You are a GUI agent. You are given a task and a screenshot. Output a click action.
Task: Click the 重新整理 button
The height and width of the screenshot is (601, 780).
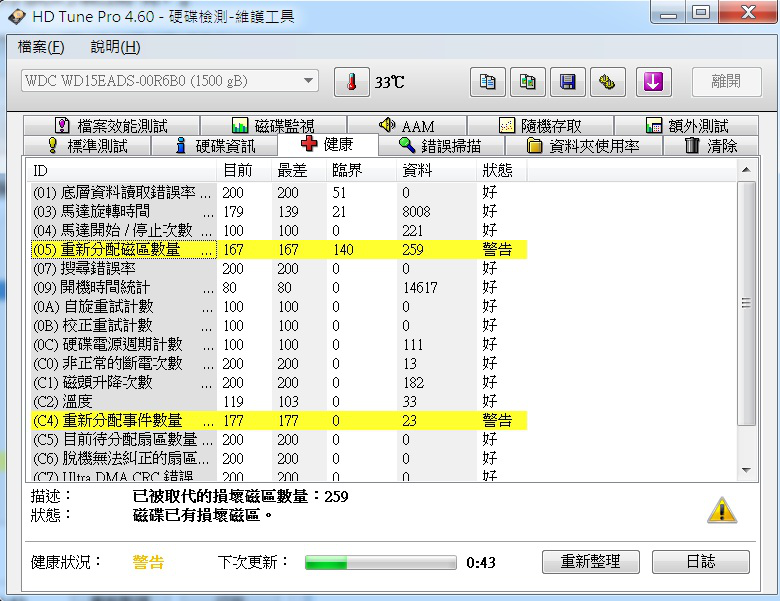[x=590, y=562]
